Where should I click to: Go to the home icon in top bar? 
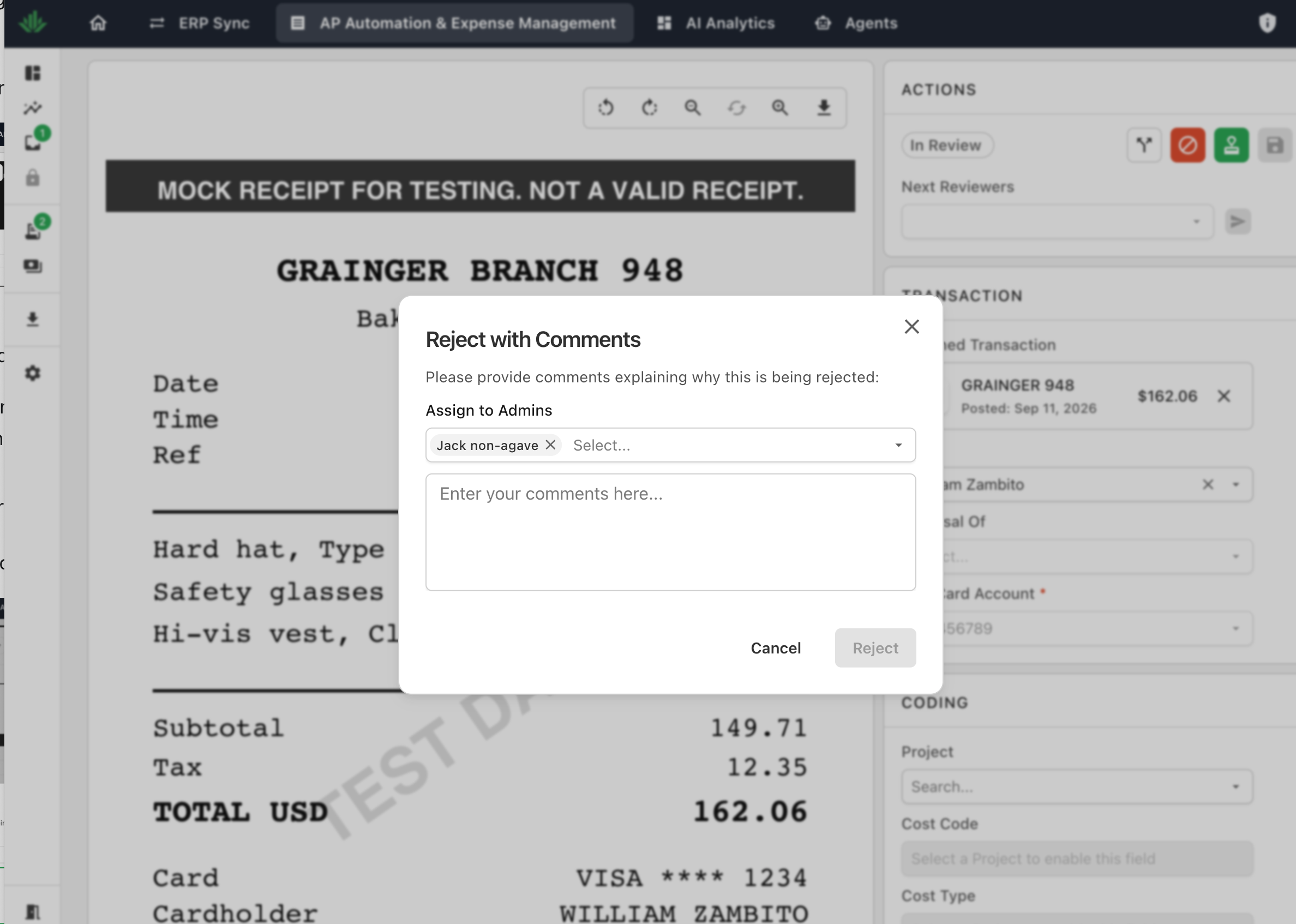click(x=98, y=23)
